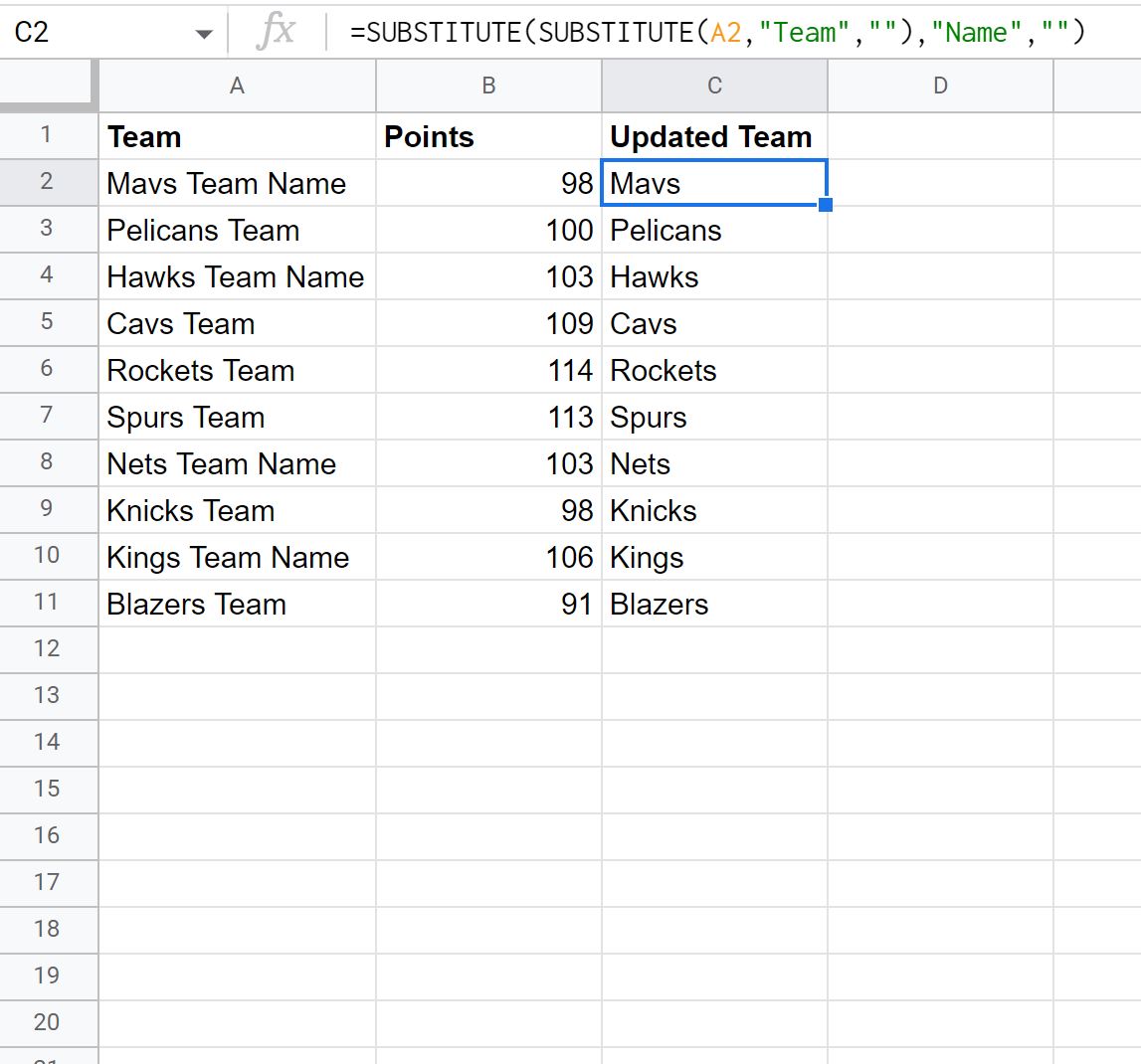Select row 5 header
This screenshot has width=1141, height=1064.
pyautogui.click(x=48, y=322)
